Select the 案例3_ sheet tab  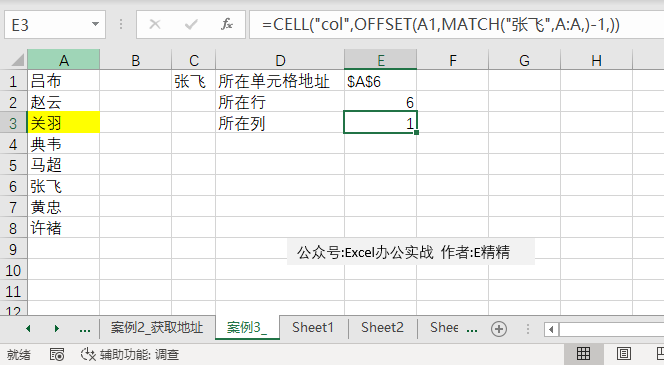coord(246,328)
